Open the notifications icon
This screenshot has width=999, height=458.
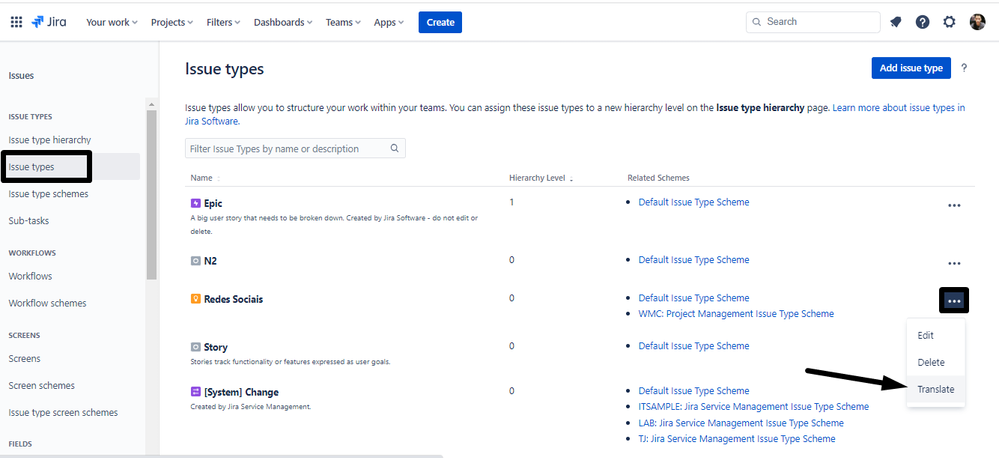tap(896, 22)
